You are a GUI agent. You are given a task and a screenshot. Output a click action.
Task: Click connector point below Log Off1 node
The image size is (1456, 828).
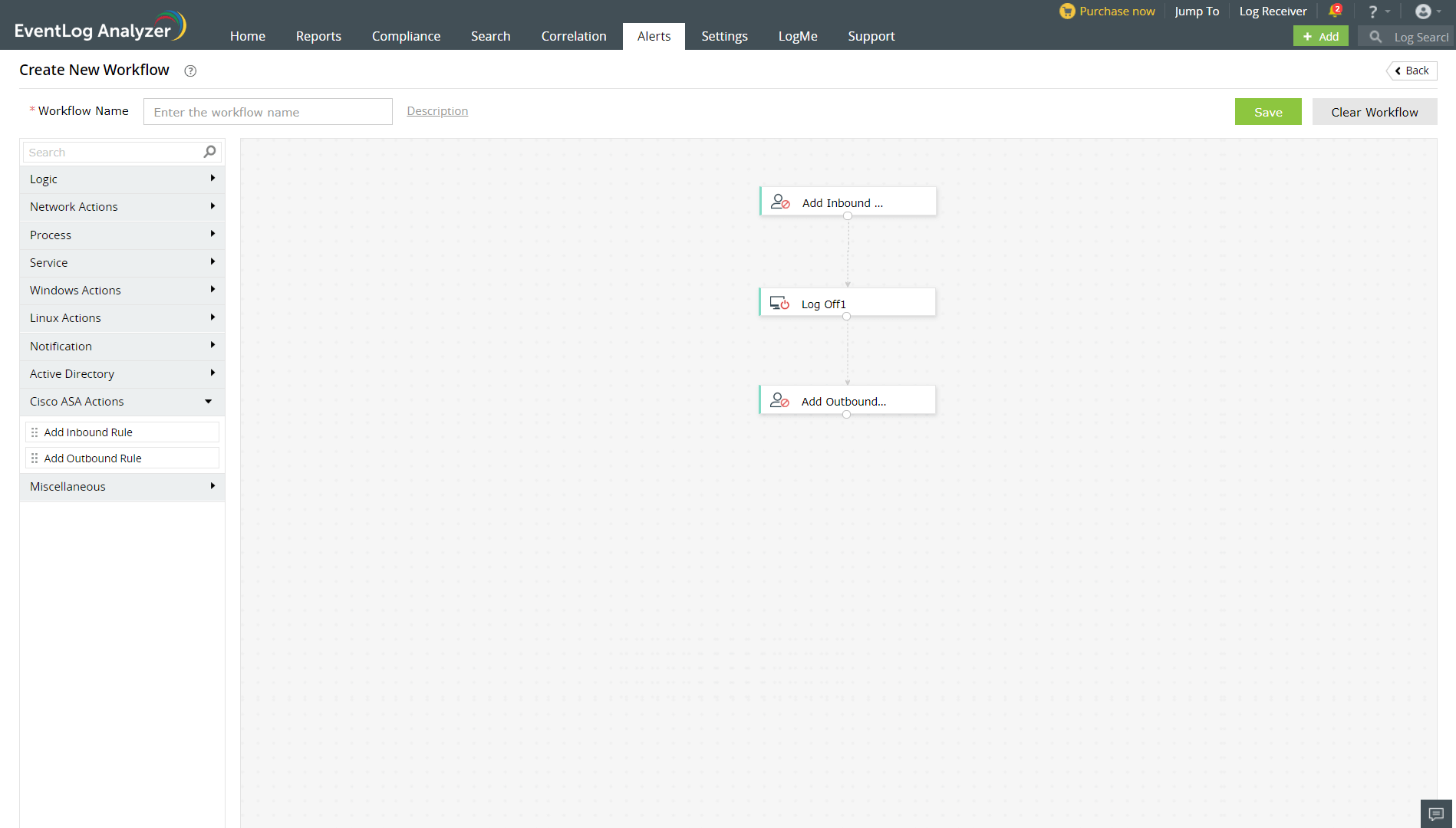[x=847, y=317]
